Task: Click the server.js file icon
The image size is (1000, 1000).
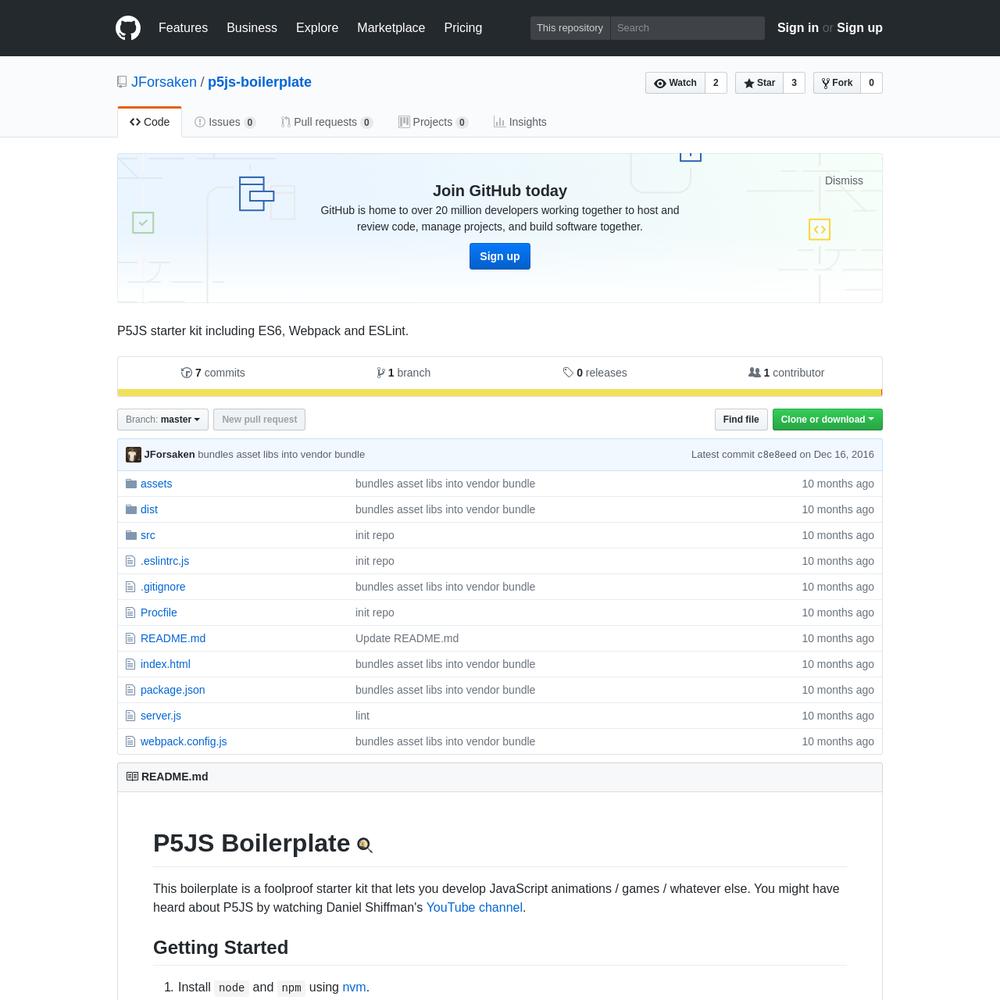Action: (x=130, y=716)
